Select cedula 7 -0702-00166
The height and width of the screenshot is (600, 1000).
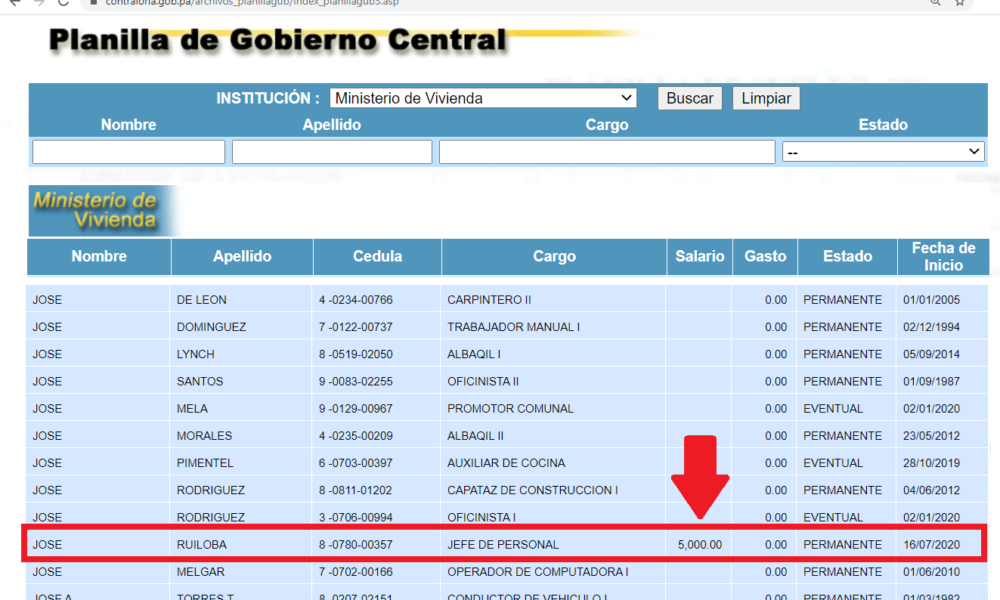(x=356, y=572)
